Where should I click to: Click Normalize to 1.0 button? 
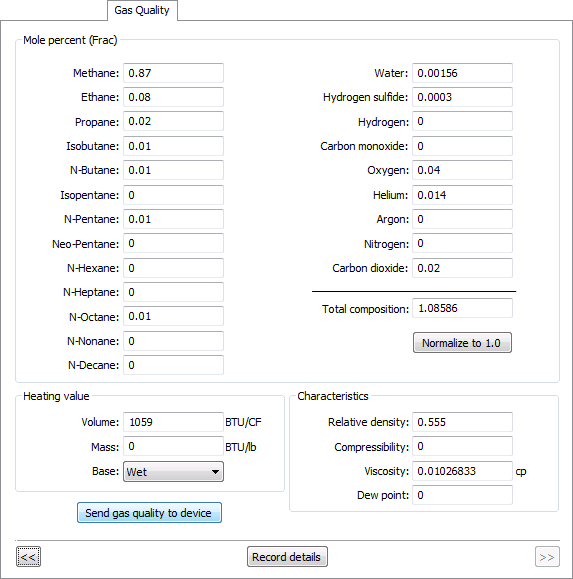pos(462,343)
